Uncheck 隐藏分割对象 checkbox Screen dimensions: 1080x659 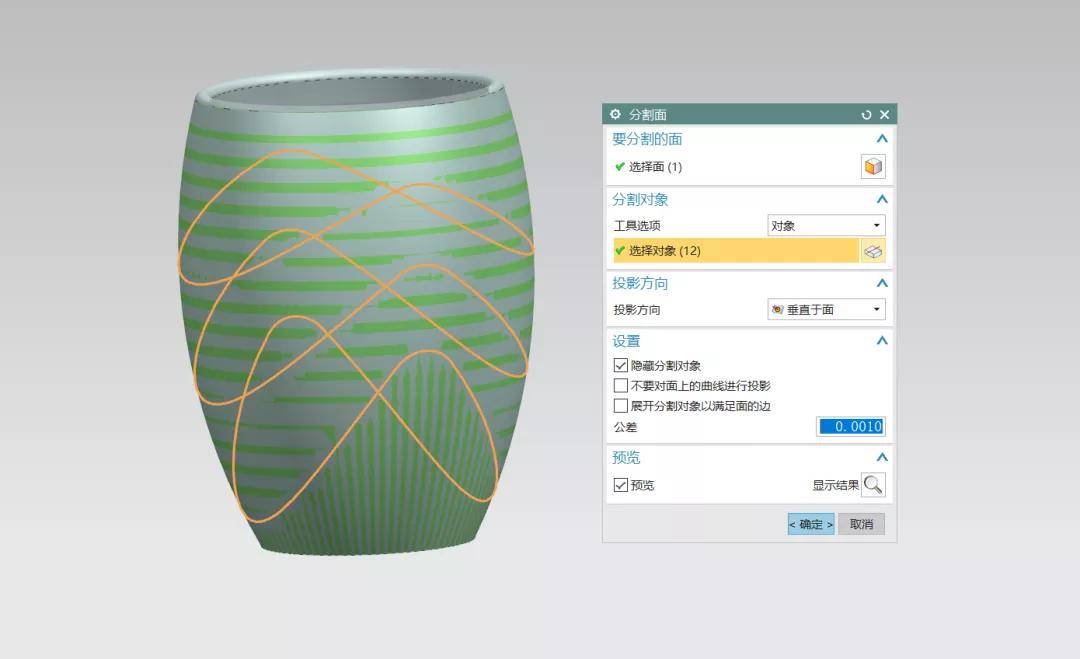pos(620,366)
